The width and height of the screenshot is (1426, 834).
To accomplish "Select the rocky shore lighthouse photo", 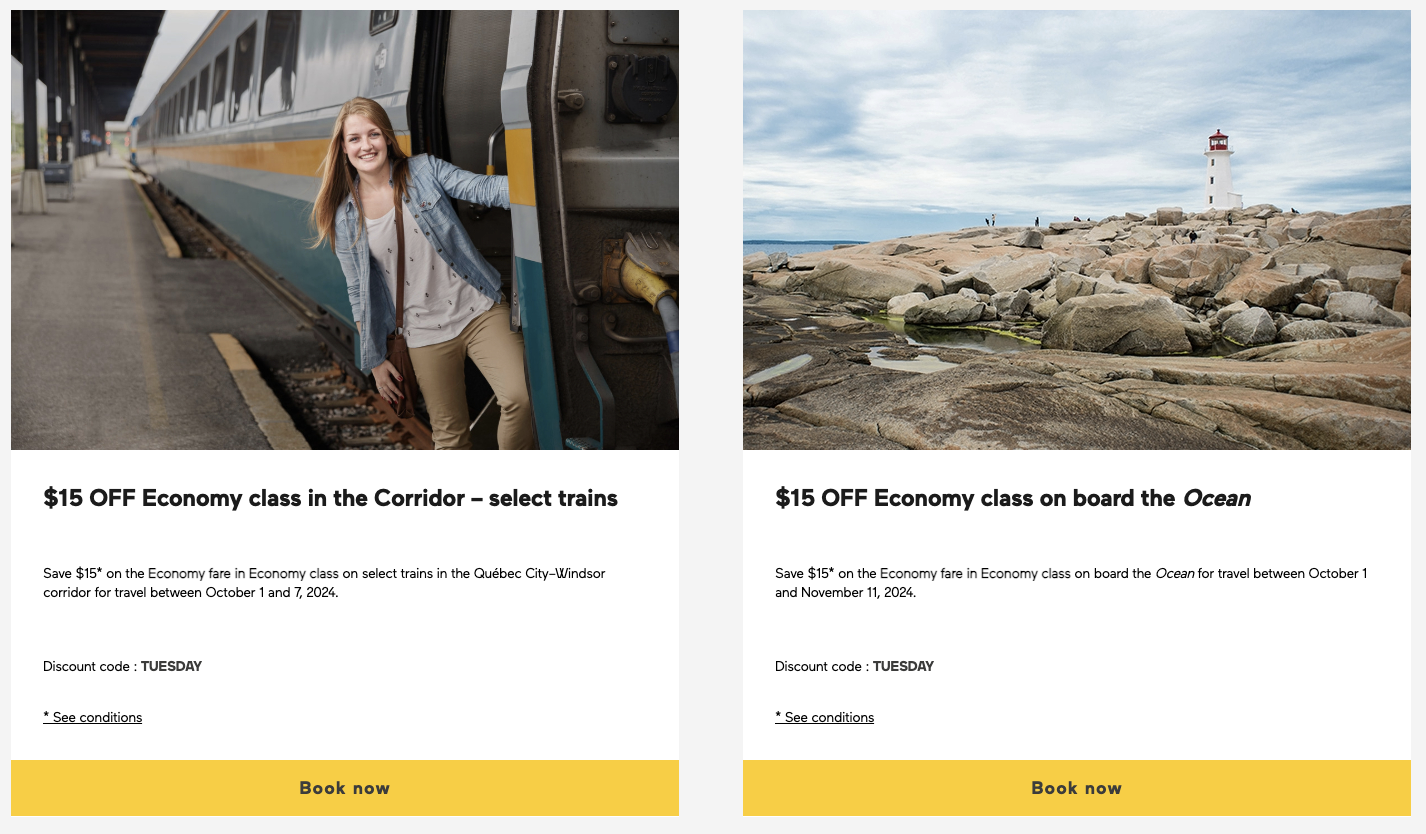I will pos(1076,230).
